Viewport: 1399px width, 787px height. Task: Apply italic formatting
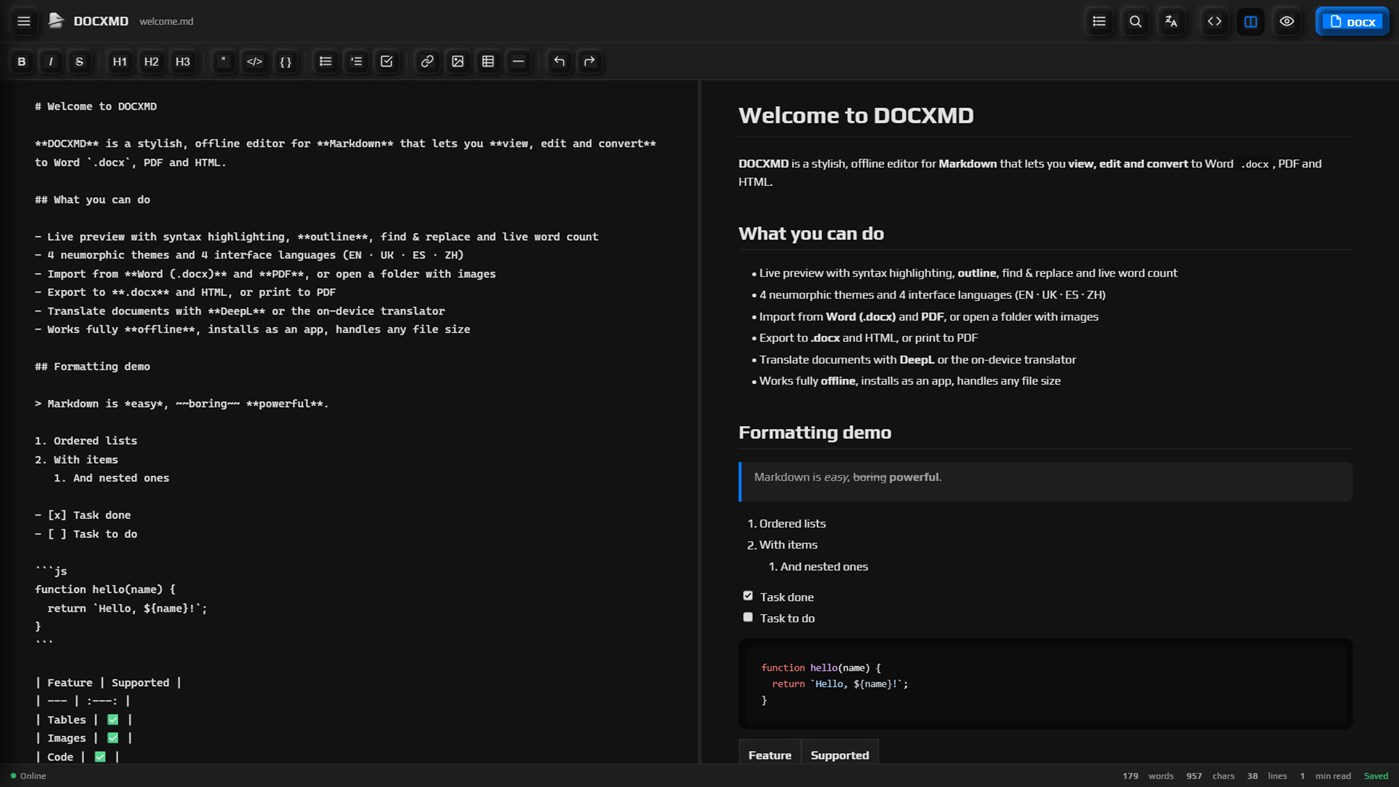51,62
